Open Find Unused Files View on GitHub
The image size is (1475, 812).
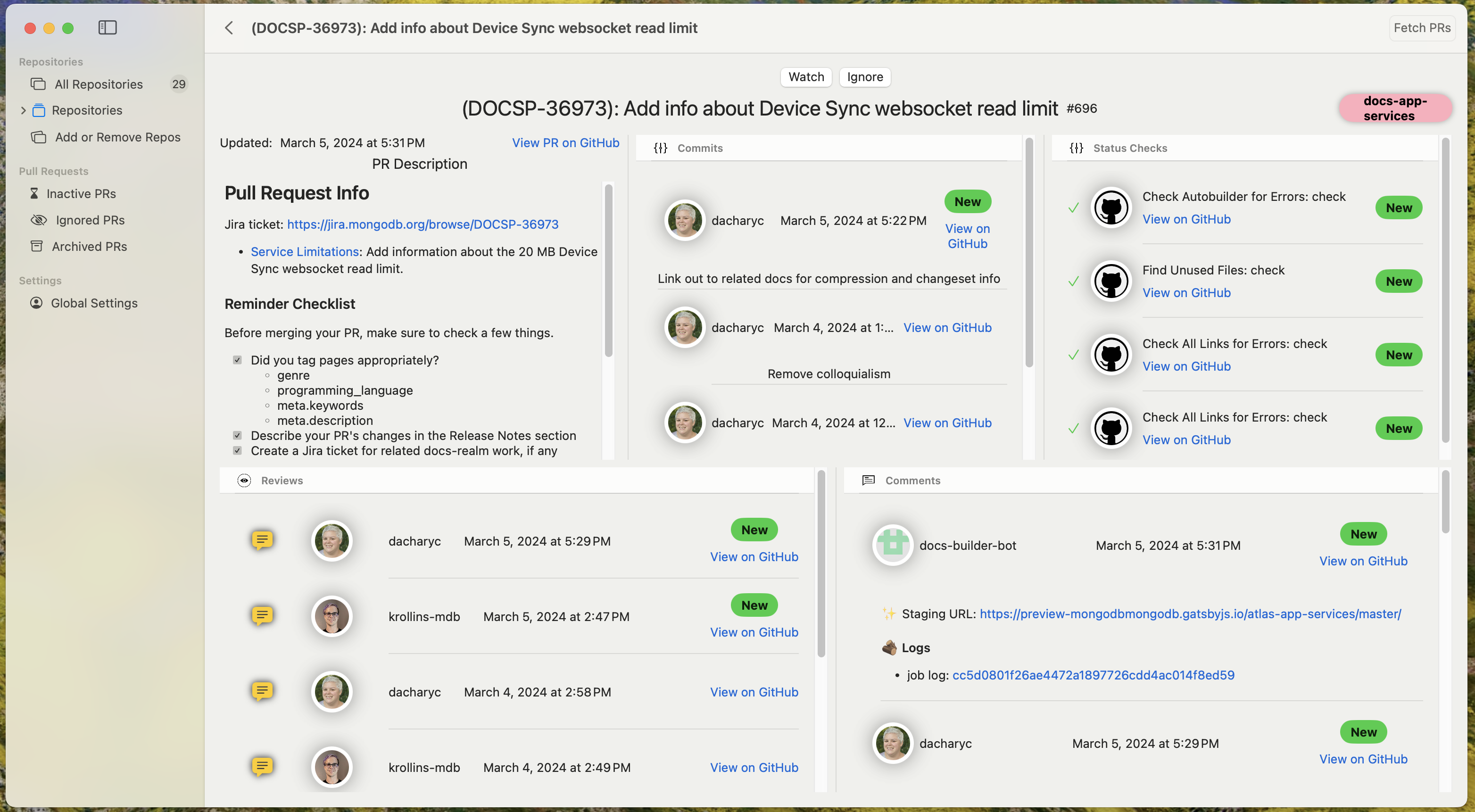(x=1186, y=293)
